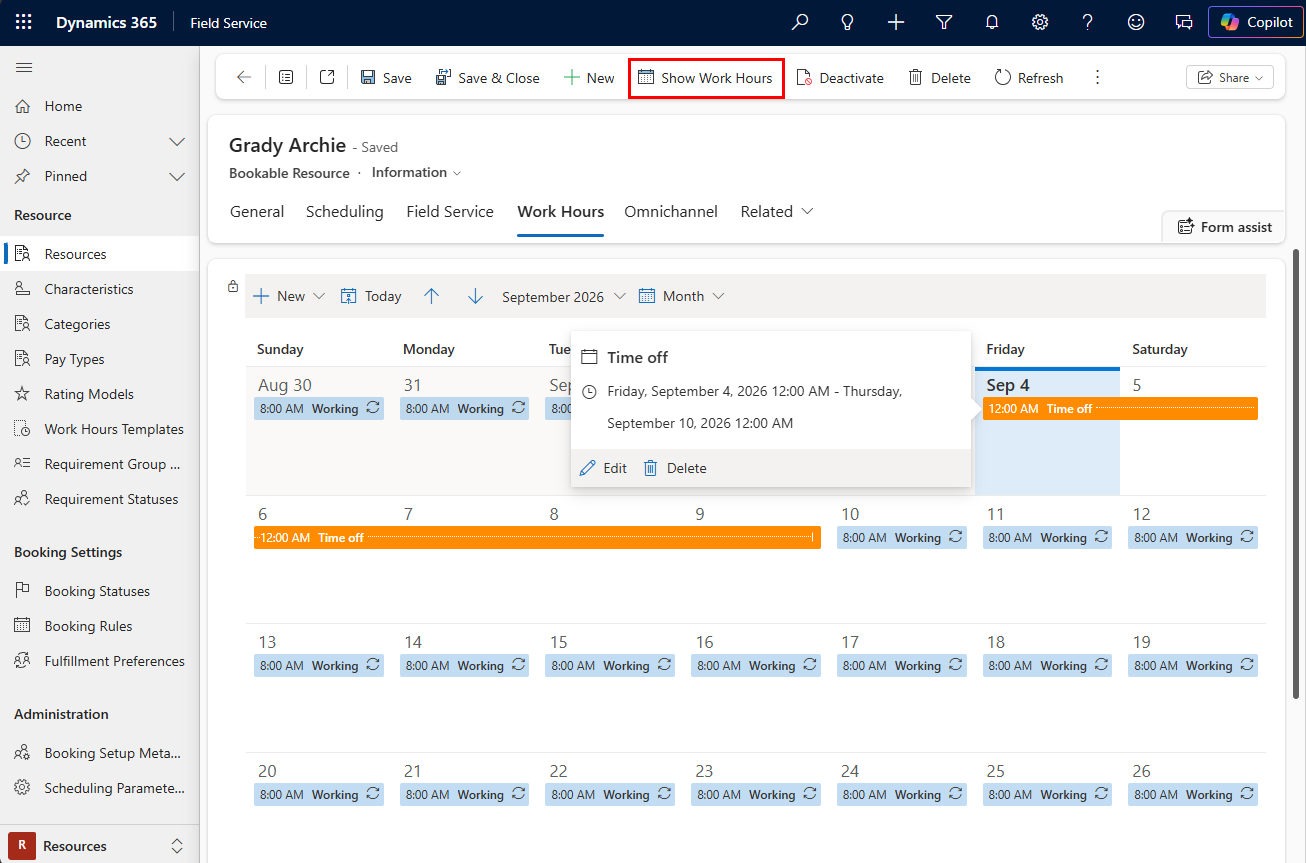Viewport: 1306px width, 863px height.
Task: Select the Sep 4 Time off bar
Action: click(x=1120, y=408)
